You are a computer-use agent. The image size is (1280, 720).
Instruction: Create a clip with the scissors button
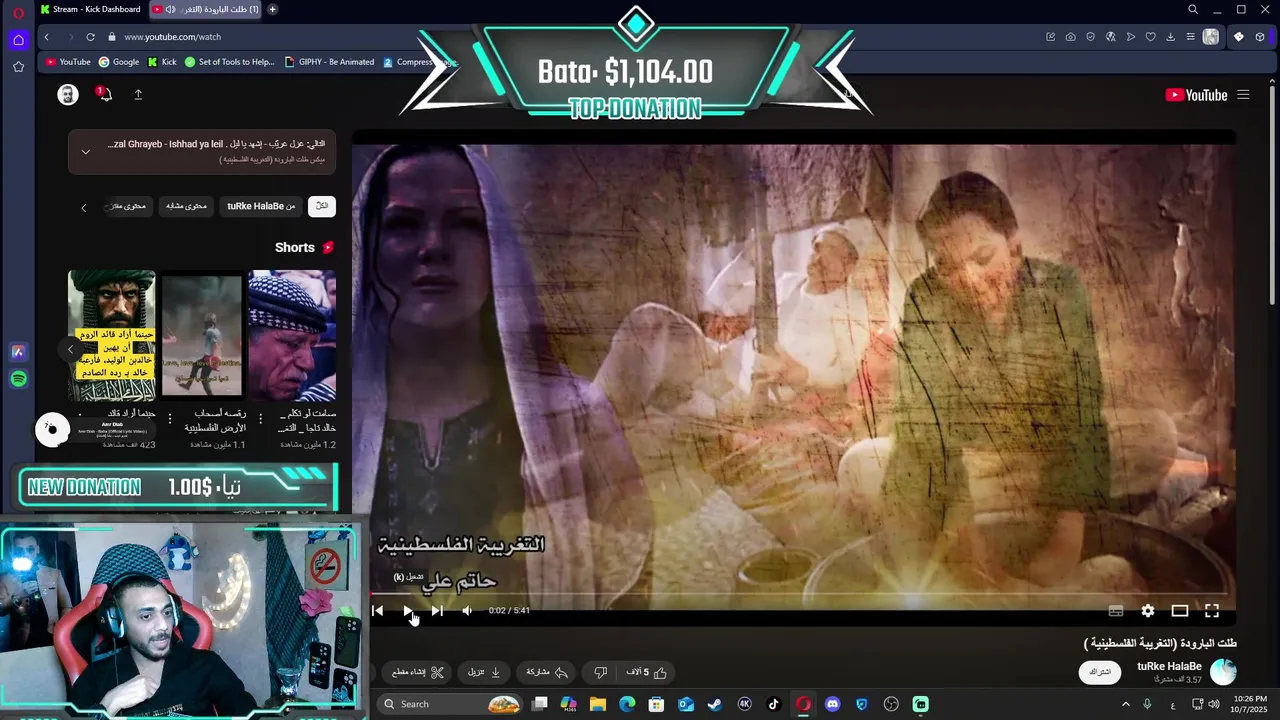[418, 672]
